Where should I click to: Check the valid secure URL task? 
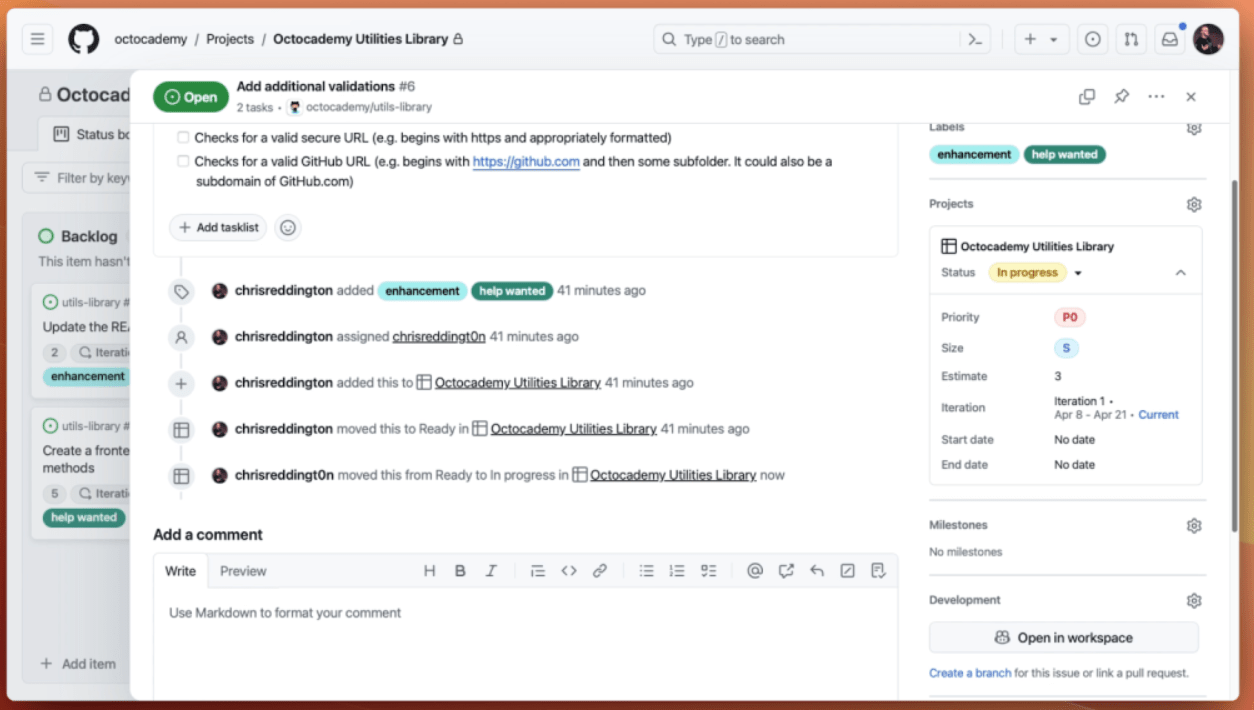(x=183, y=138)
